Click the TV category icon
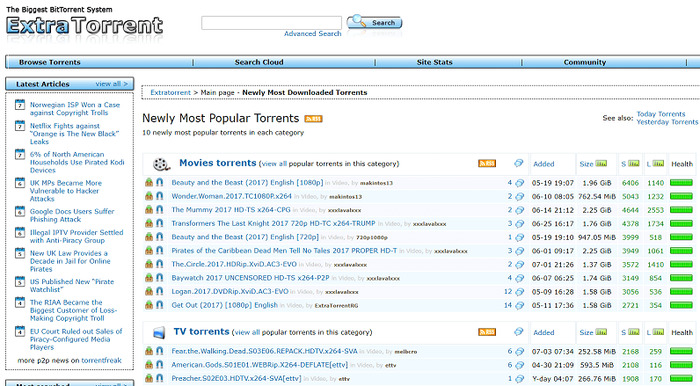This screenshot has height=386, width=700. pos(159,332)
